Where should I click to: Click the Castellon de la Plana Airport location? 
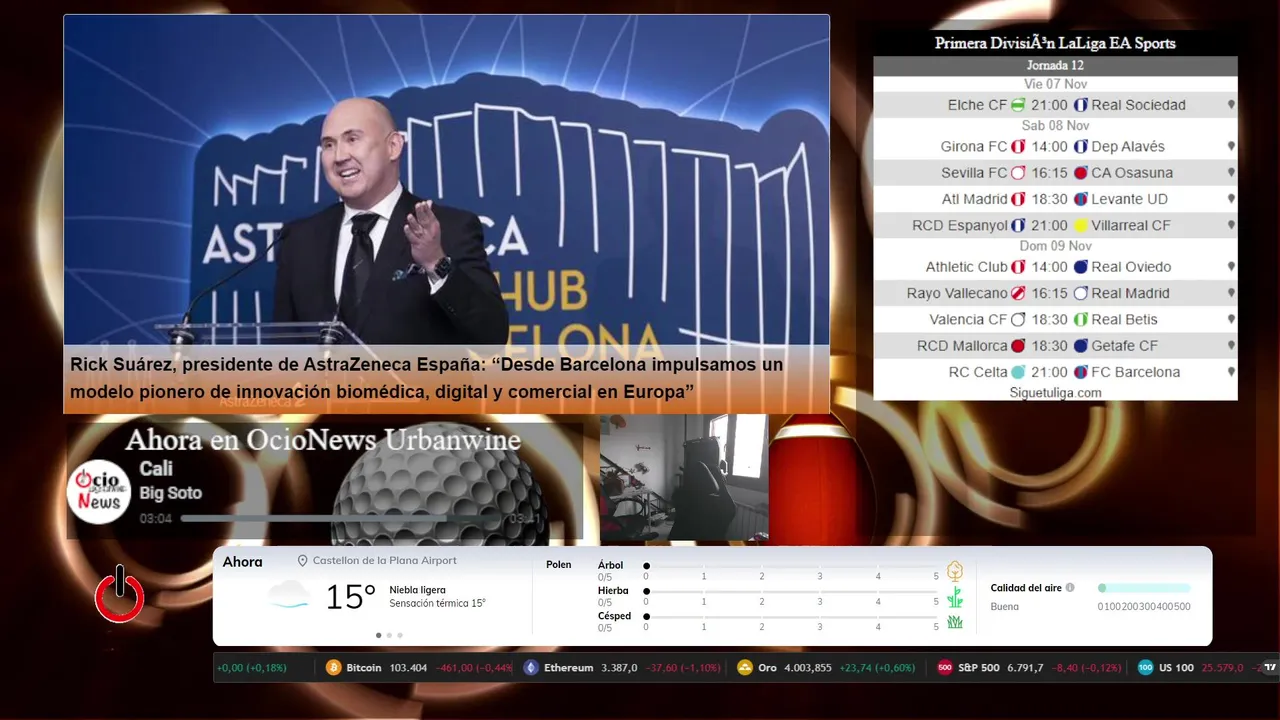pos(384,561)
